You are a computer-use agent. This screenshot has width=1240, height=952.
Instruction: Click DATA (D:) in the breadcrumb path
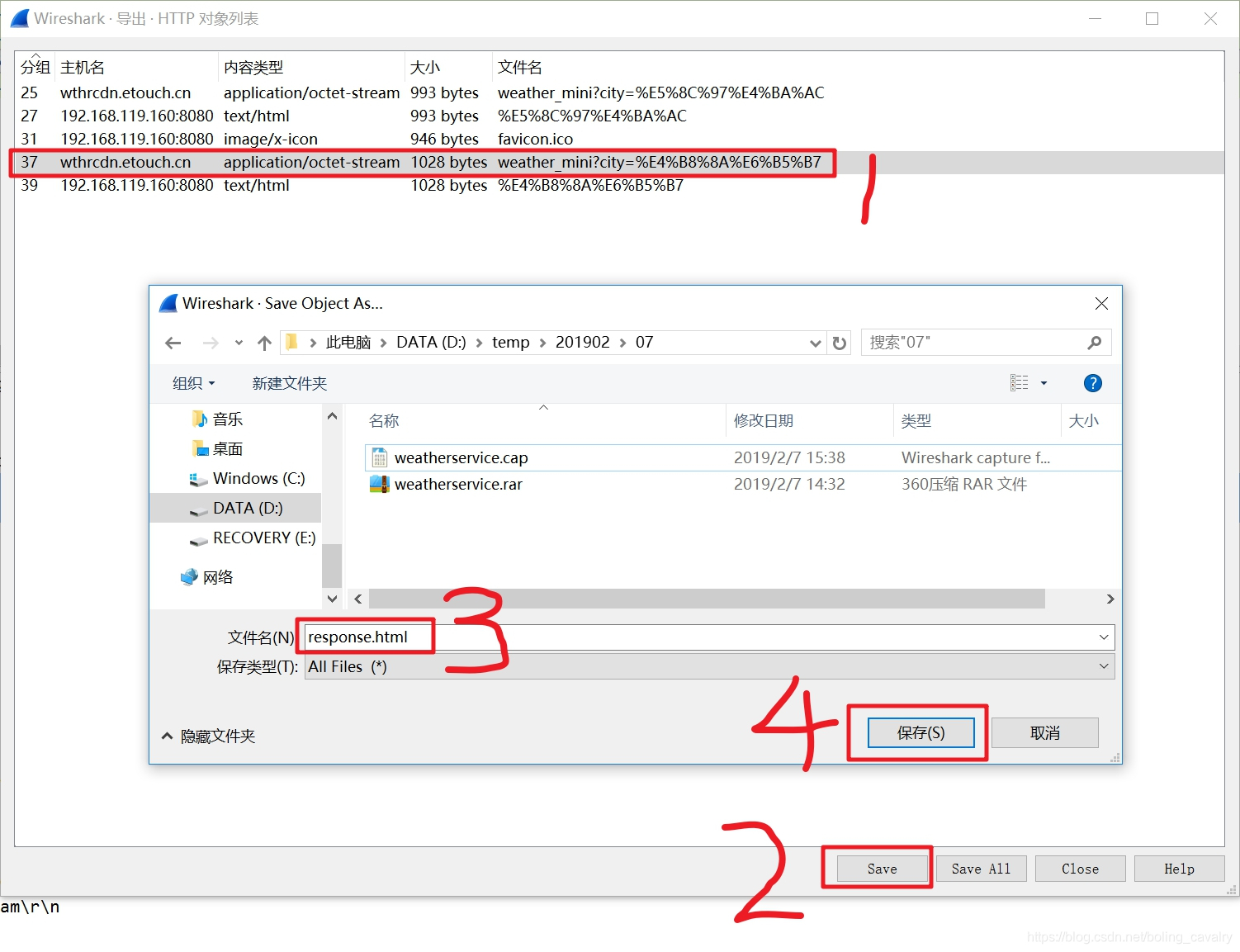(x=431, y=343)
